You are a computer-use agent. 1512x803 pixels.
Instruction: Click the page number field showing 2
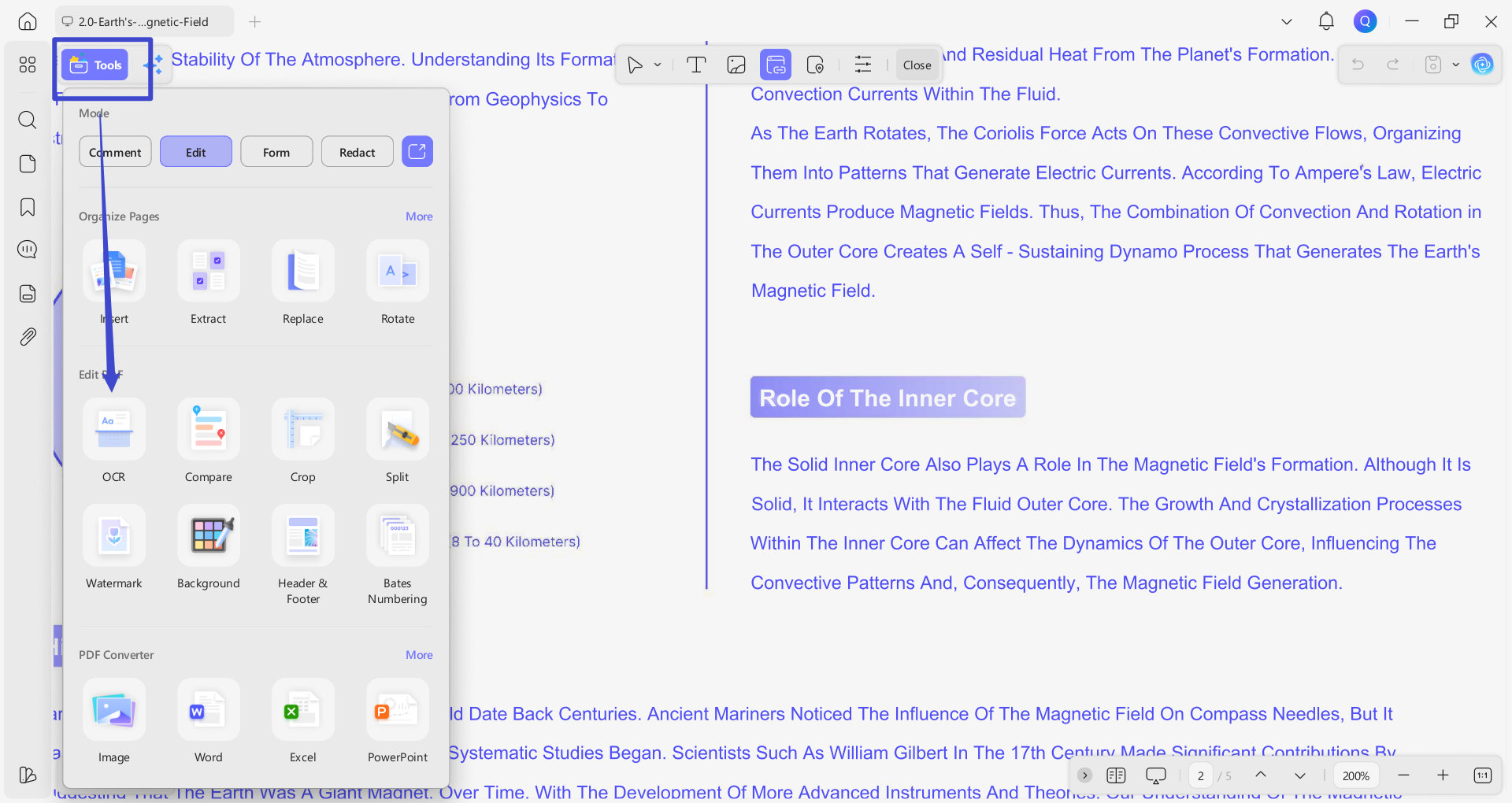pos(1201,776)
